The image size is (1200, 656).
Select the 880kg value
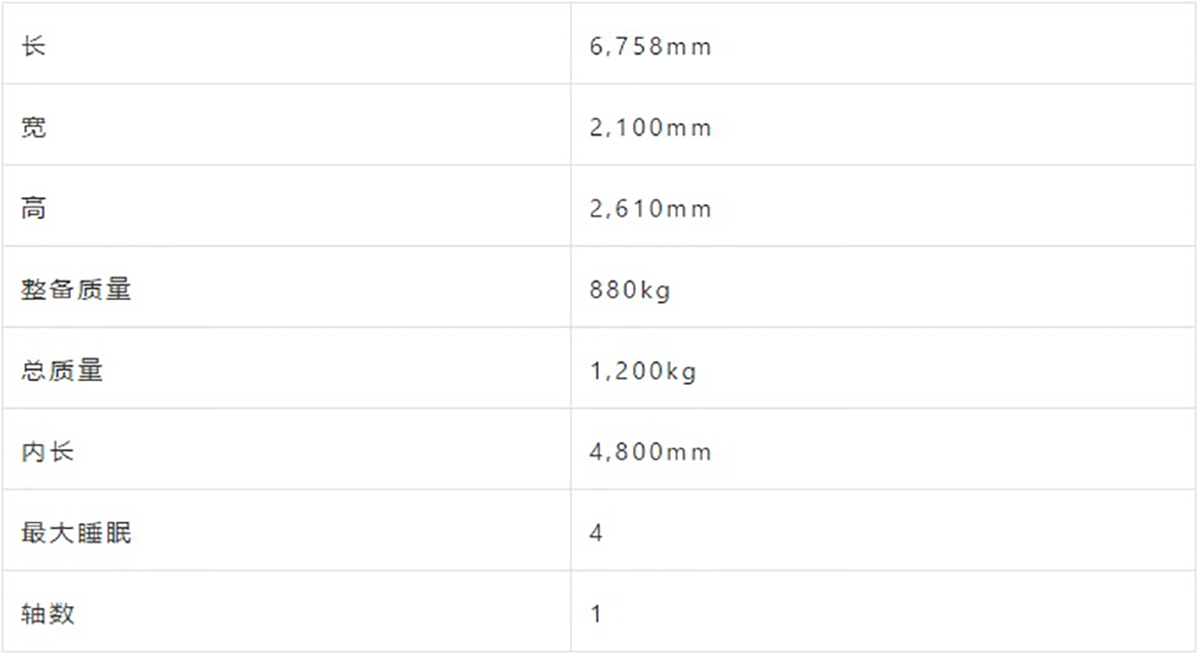click(x=630, y=291)
